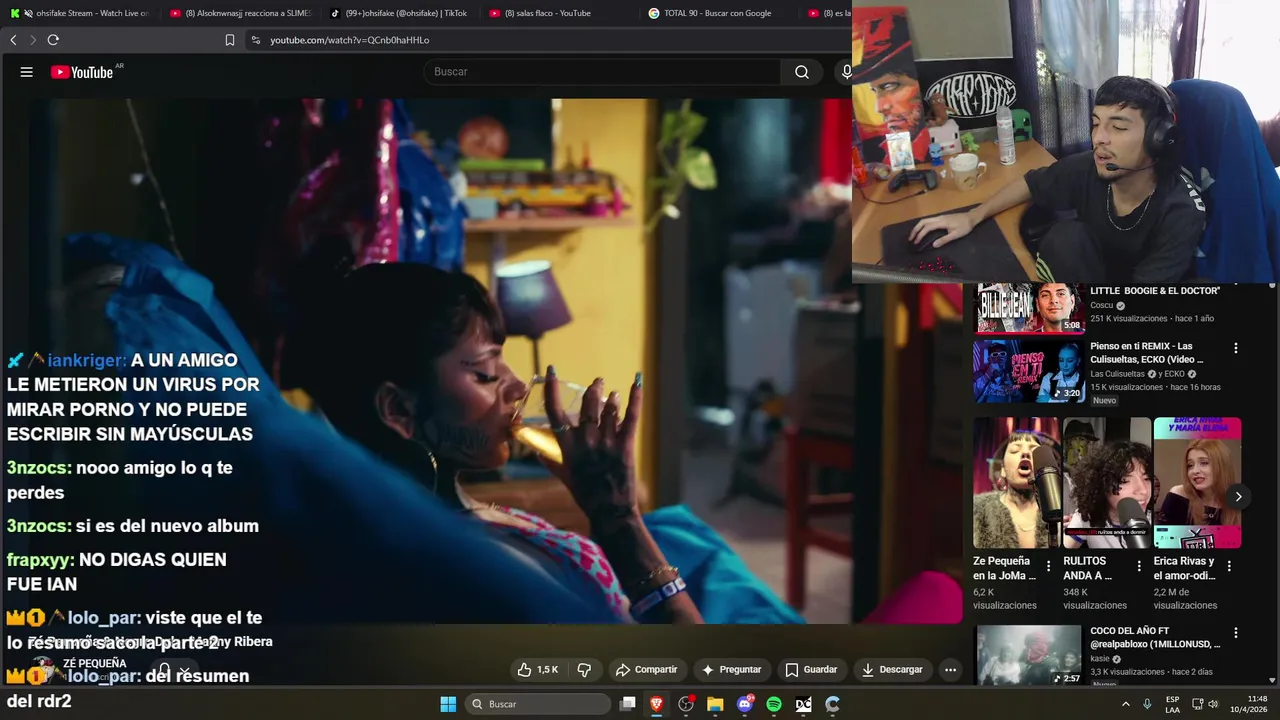Open options for Ze Pequeña short
The height and width of the screenshot is (720, 1280).
1048,566
